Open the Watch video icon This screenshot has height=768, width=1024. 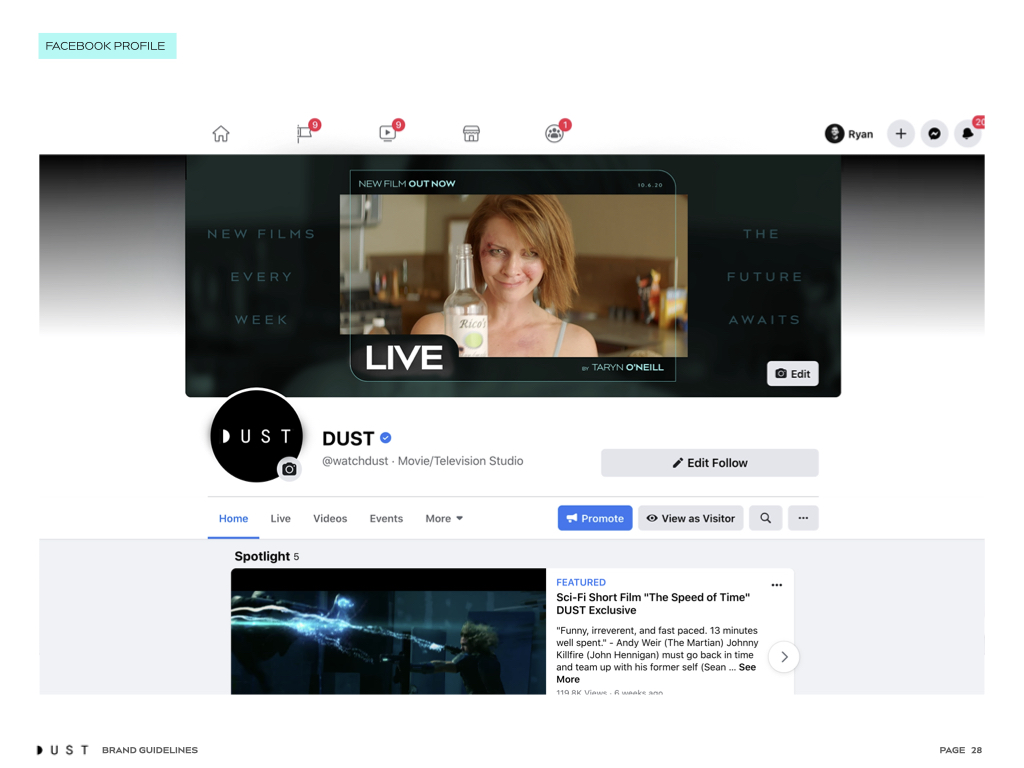tap(388, 133)
